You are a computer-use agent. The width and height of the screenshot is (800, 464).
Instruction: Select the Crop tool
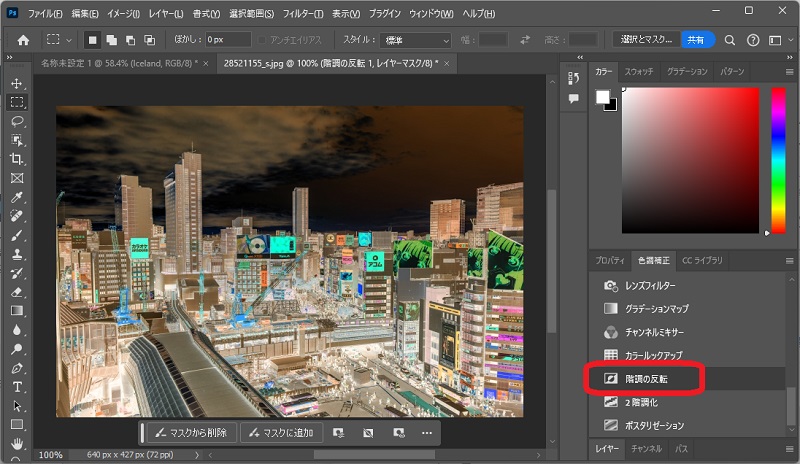17,159
